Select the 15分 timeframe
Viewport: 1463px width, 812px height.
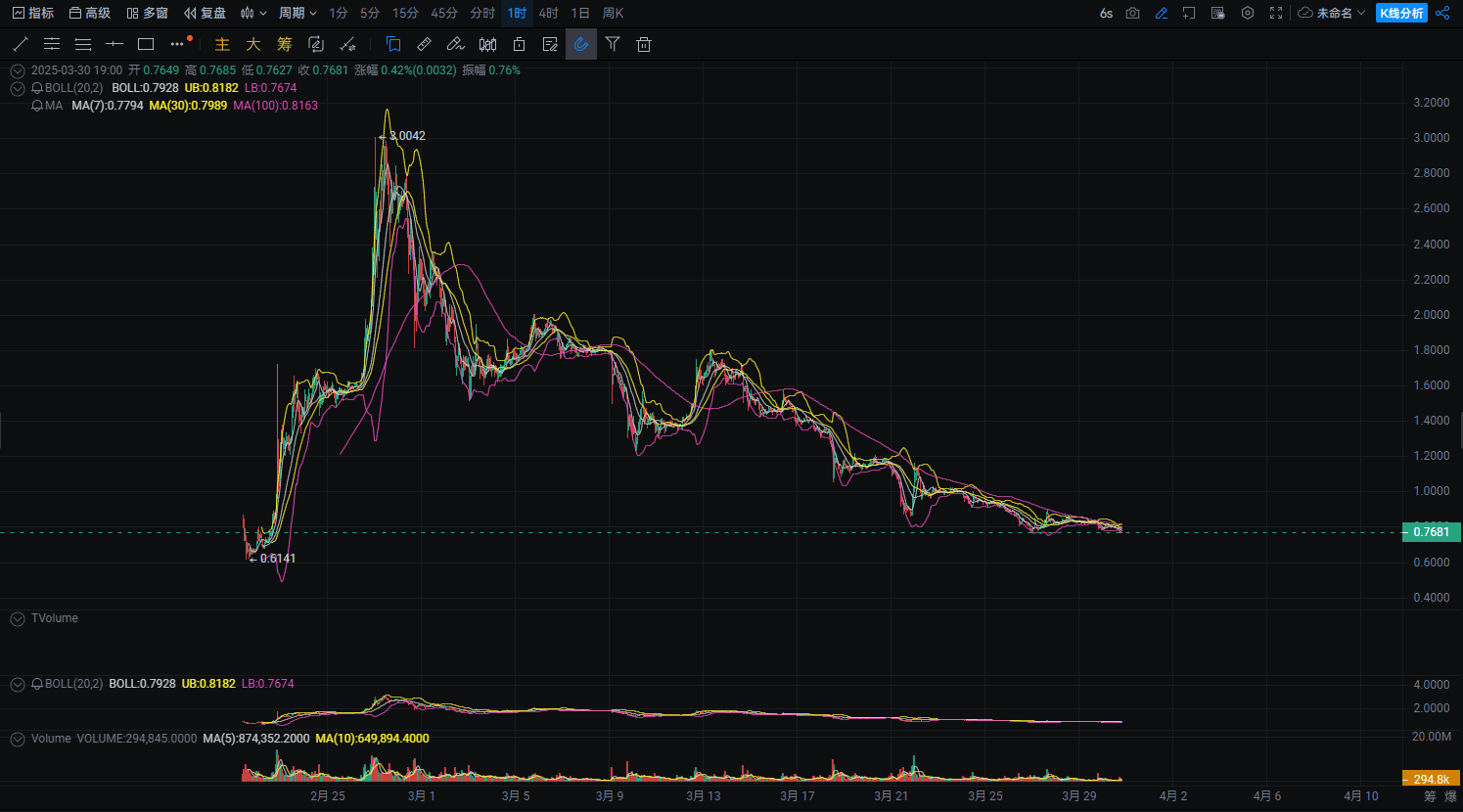[405, 13]
